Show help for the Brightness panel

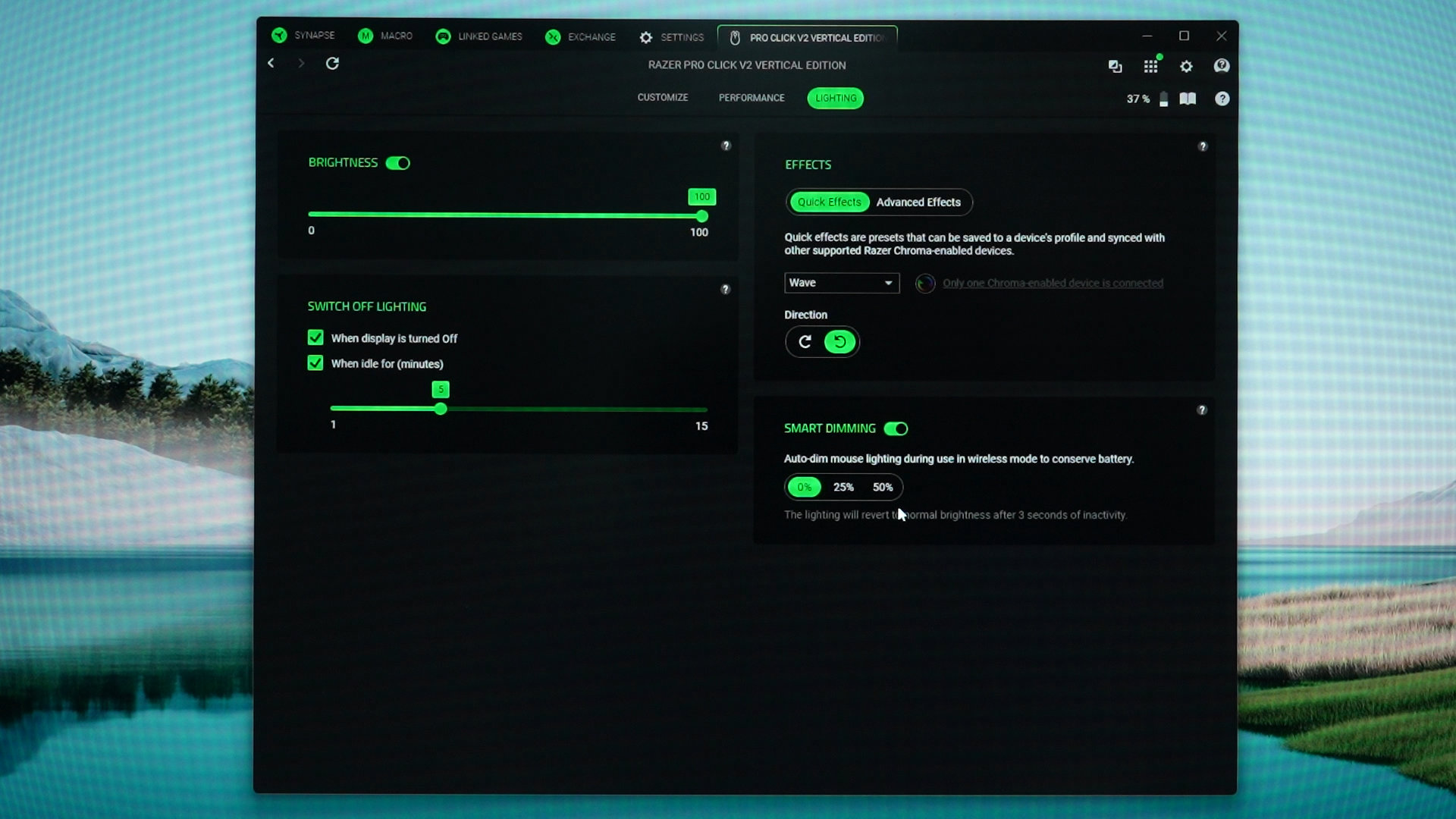point(726,146)
